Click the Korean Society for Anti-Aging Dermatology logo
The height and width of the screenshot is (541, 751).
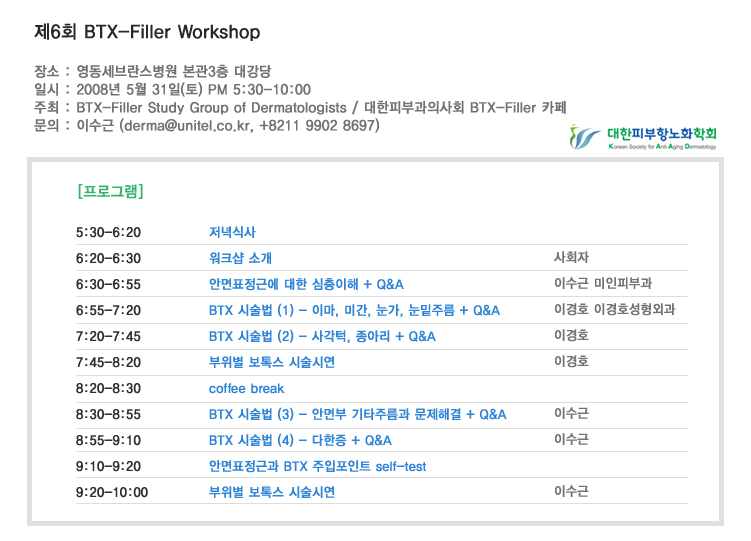[646, 137]
